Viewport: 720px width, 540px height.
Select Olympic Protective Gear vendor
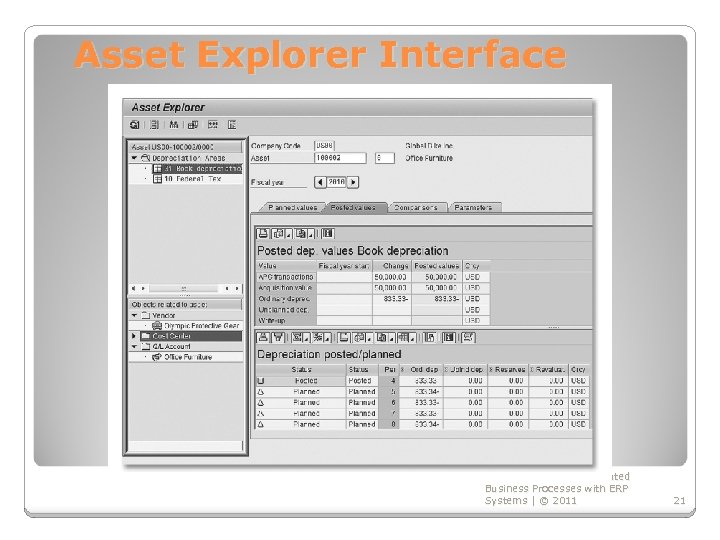202,326
